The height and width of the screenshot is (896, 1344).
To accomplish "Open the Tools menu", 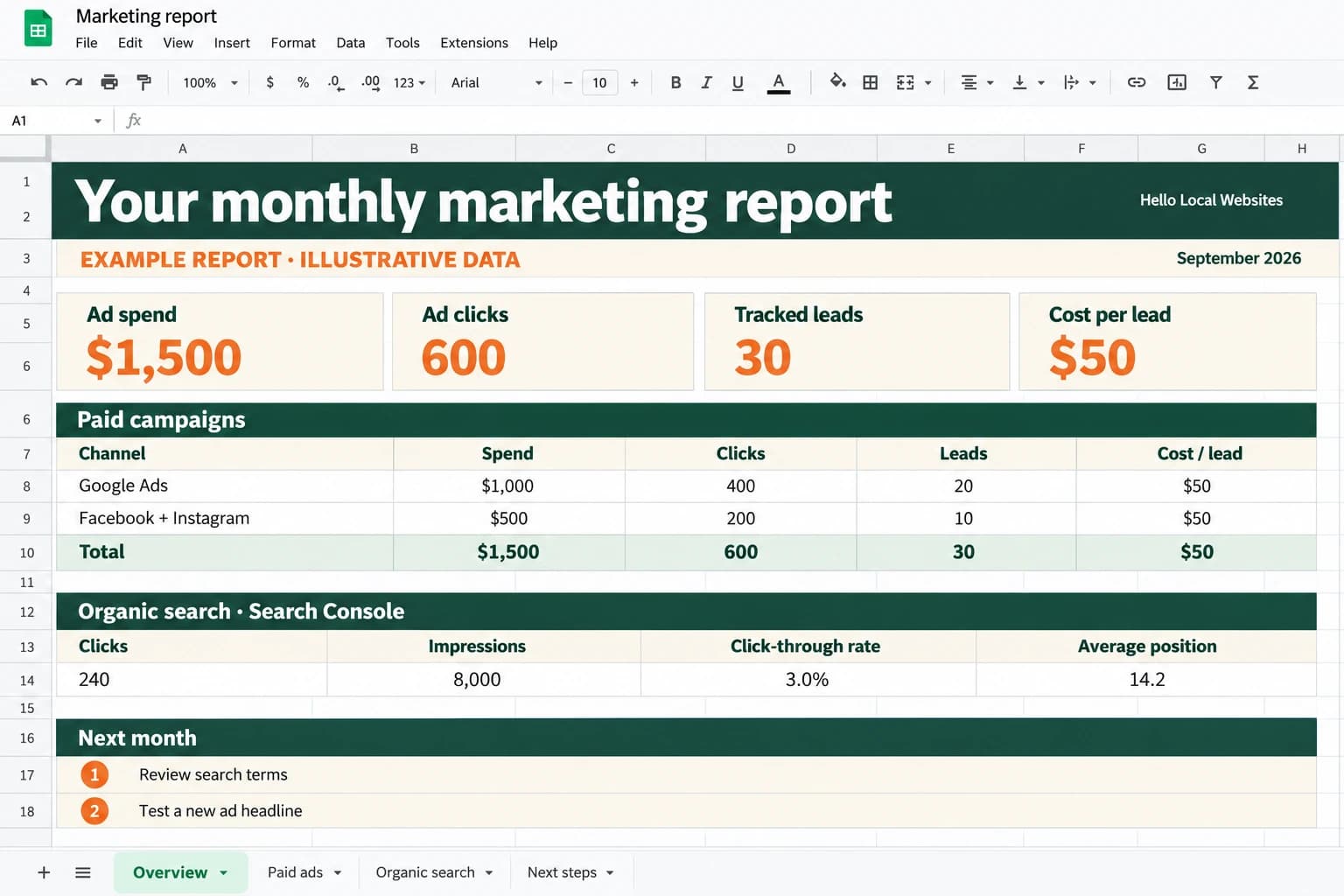I will click(x=402, y=43).
